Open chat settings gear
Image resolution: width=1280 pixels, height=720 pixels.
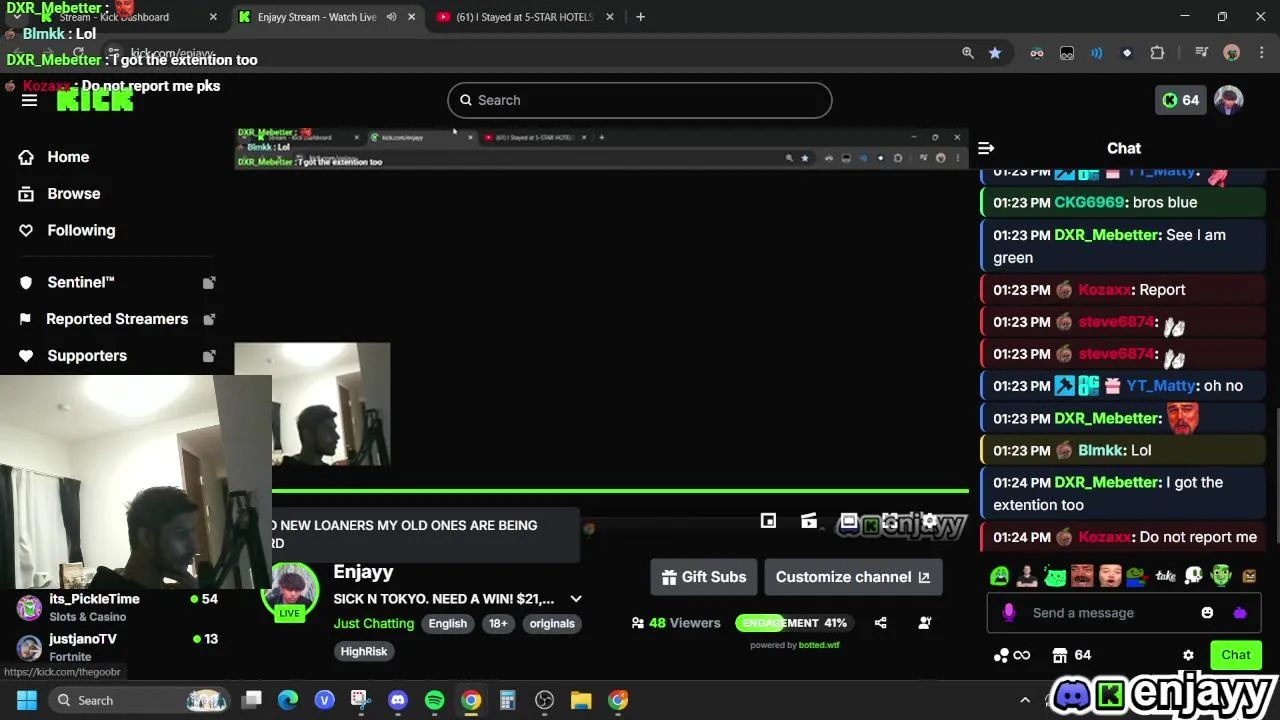click(1188, 656)
